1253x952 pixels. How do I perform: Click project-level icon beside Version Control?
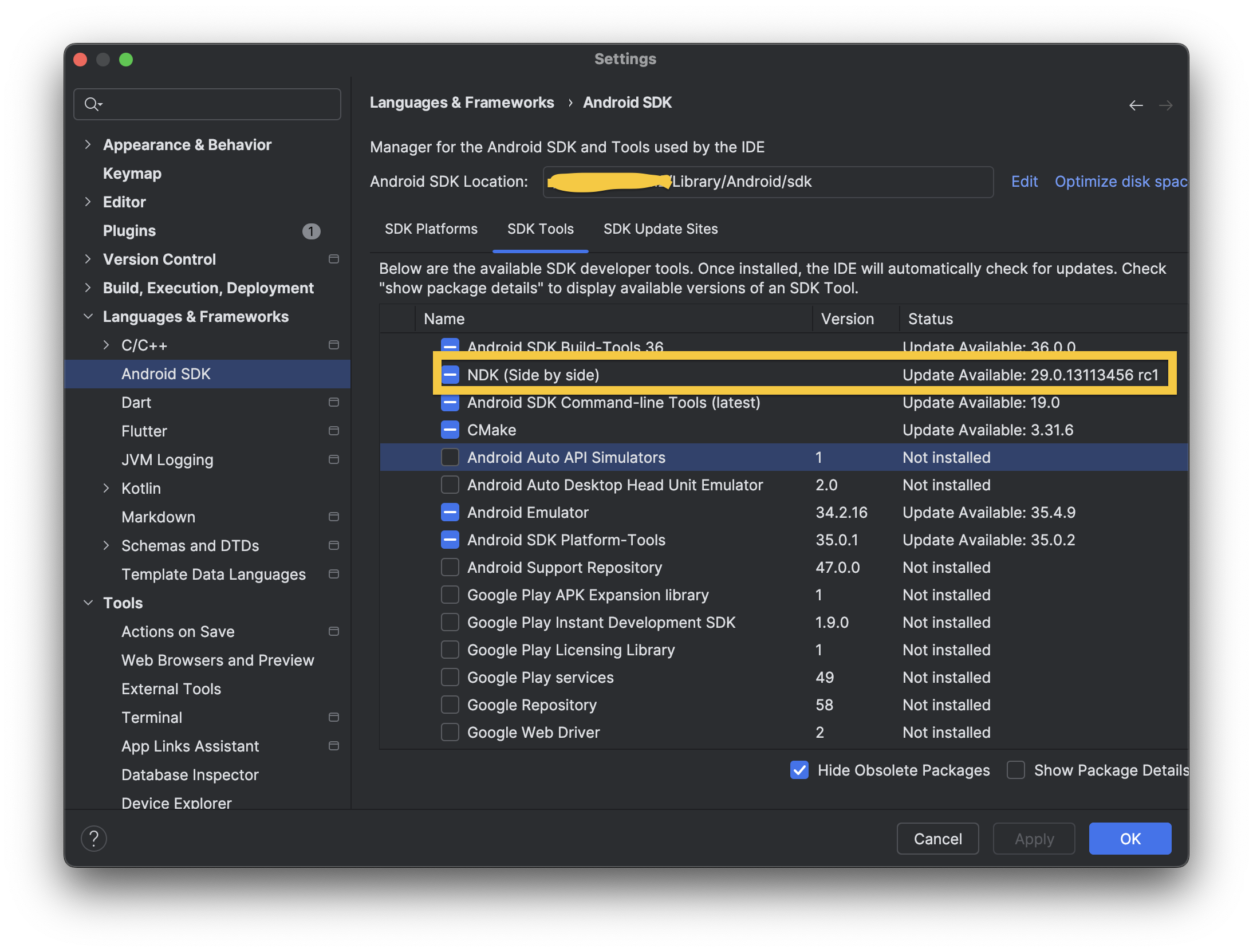pos(334,259)
